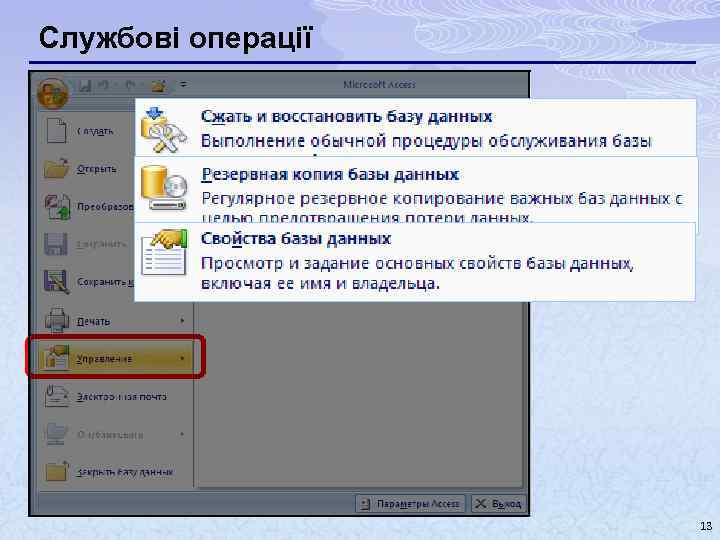Select Резервная копия базы данных heading
Image resolution: width=720 pixels, height=540 pixels.
pos(330,174)
